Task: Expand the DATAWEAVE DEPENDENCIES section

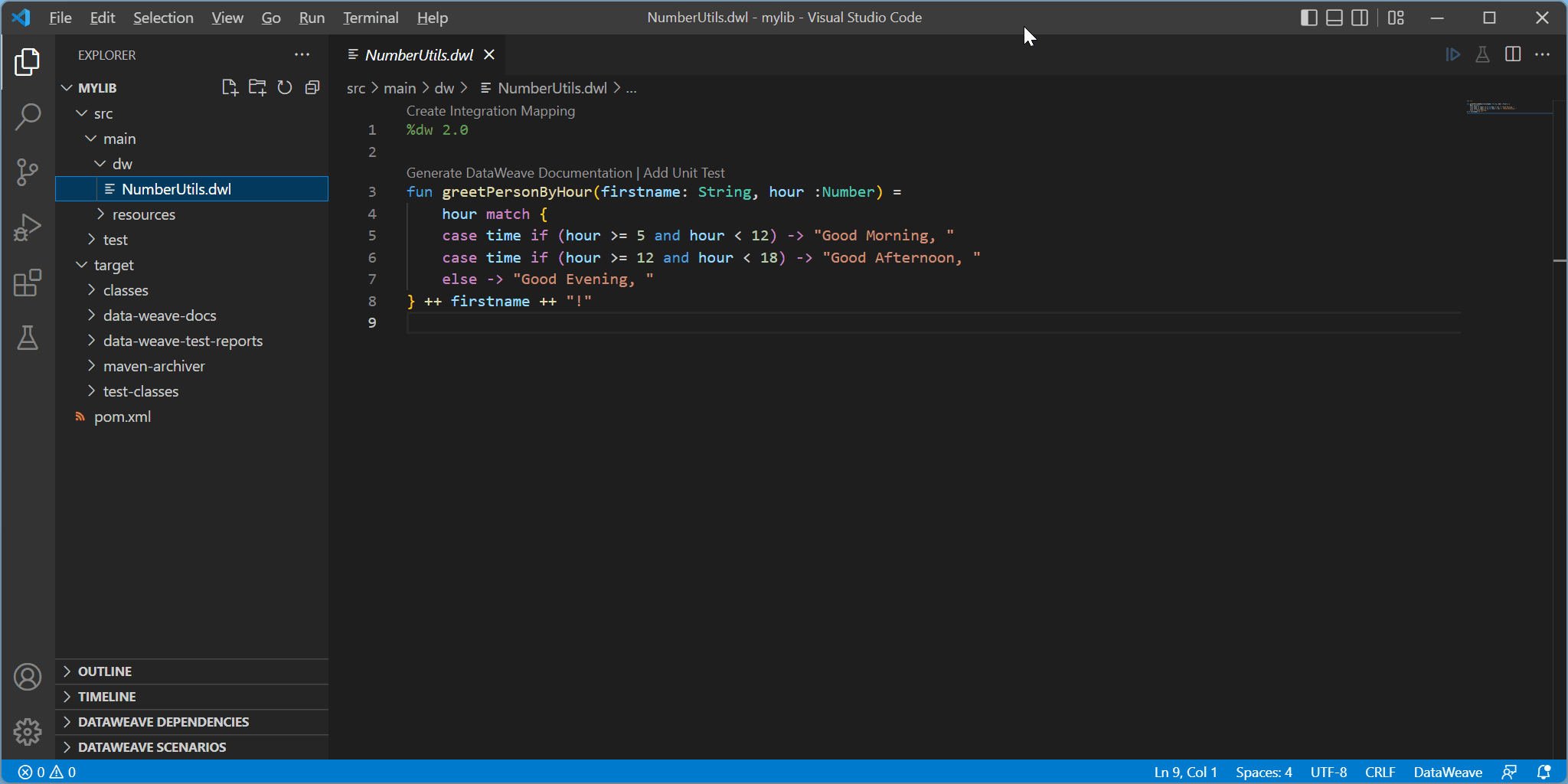Action: pyautogui.click(x=191, y=722)
